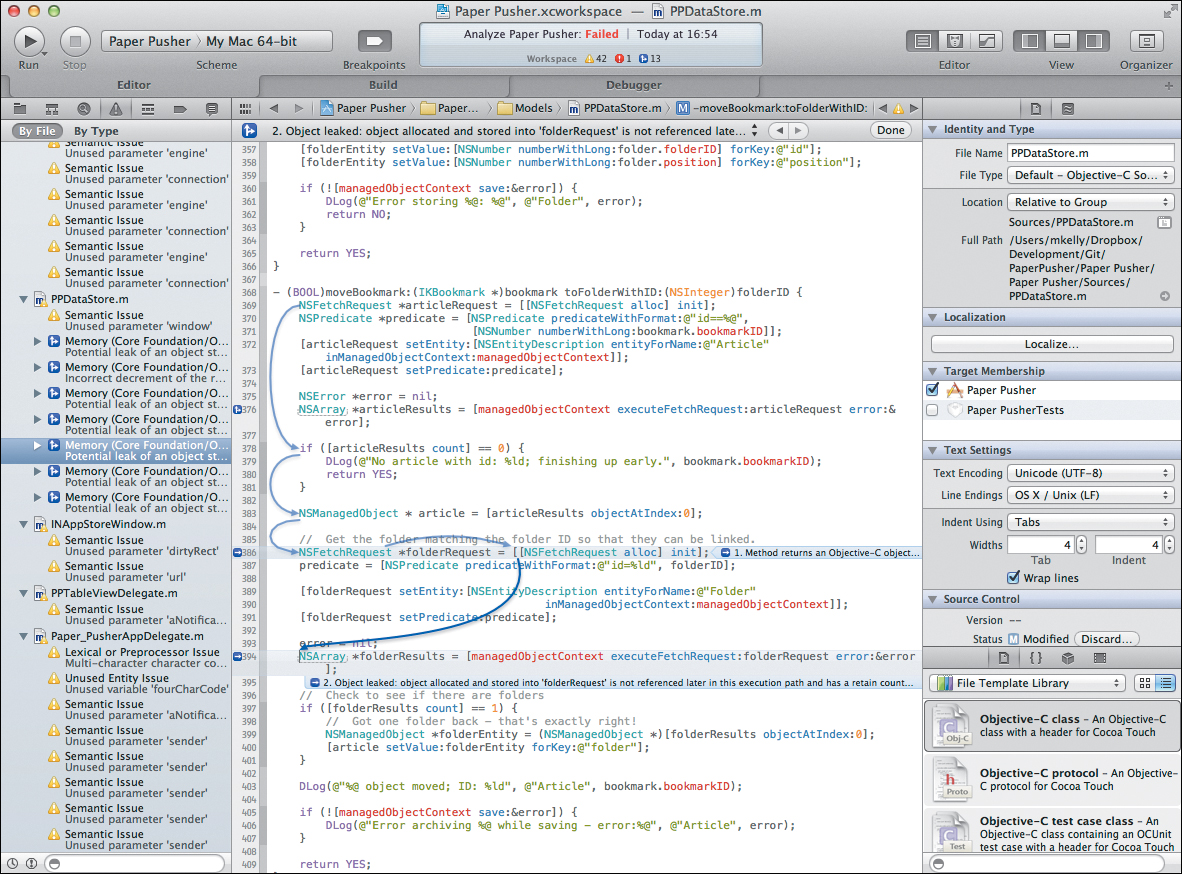The width and height of the screenshot is (1182, 874).
Task: Toggle the Breakpoints button
Action: (x=374, y=41)
